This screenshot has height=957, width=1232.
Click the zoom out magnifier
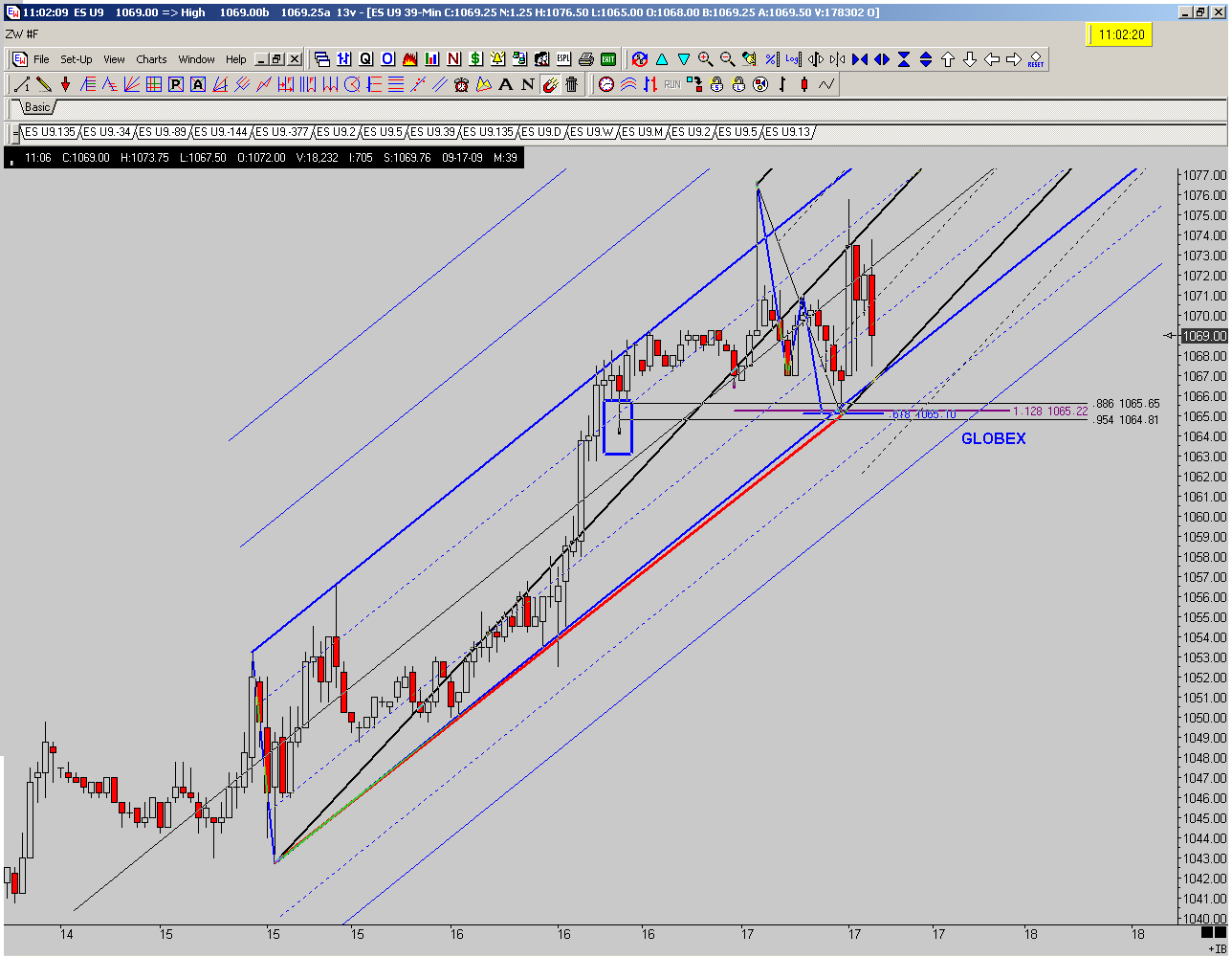tap(728, 59)
